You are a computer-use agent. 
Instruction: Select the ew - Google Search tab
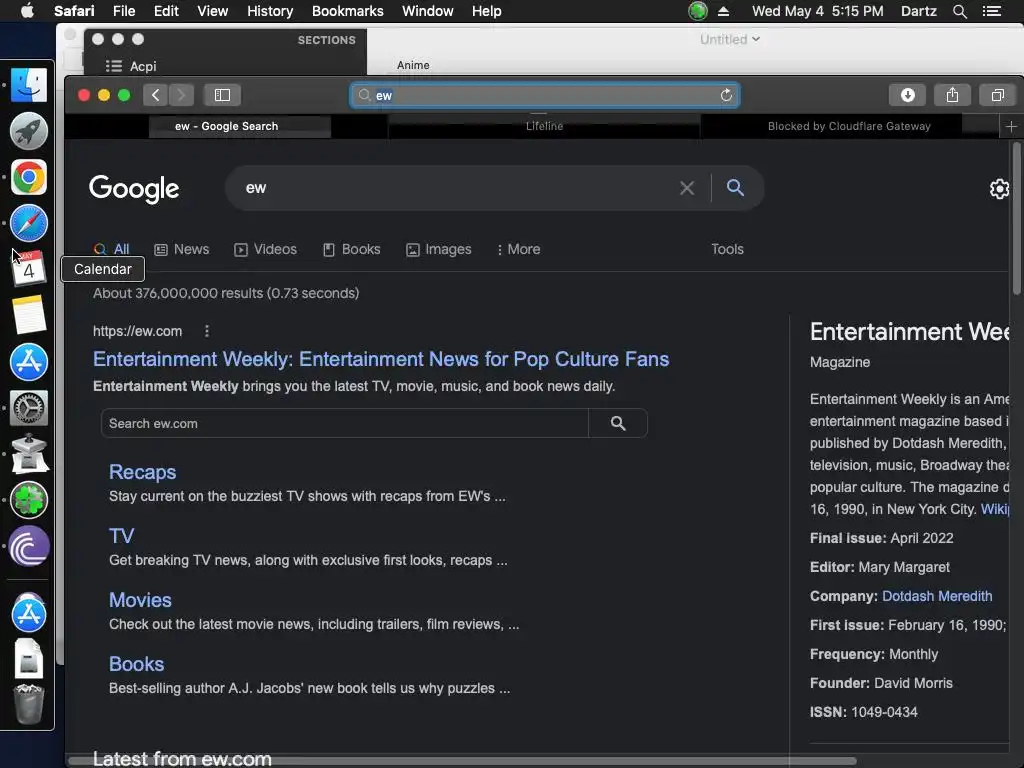(226, 126)
